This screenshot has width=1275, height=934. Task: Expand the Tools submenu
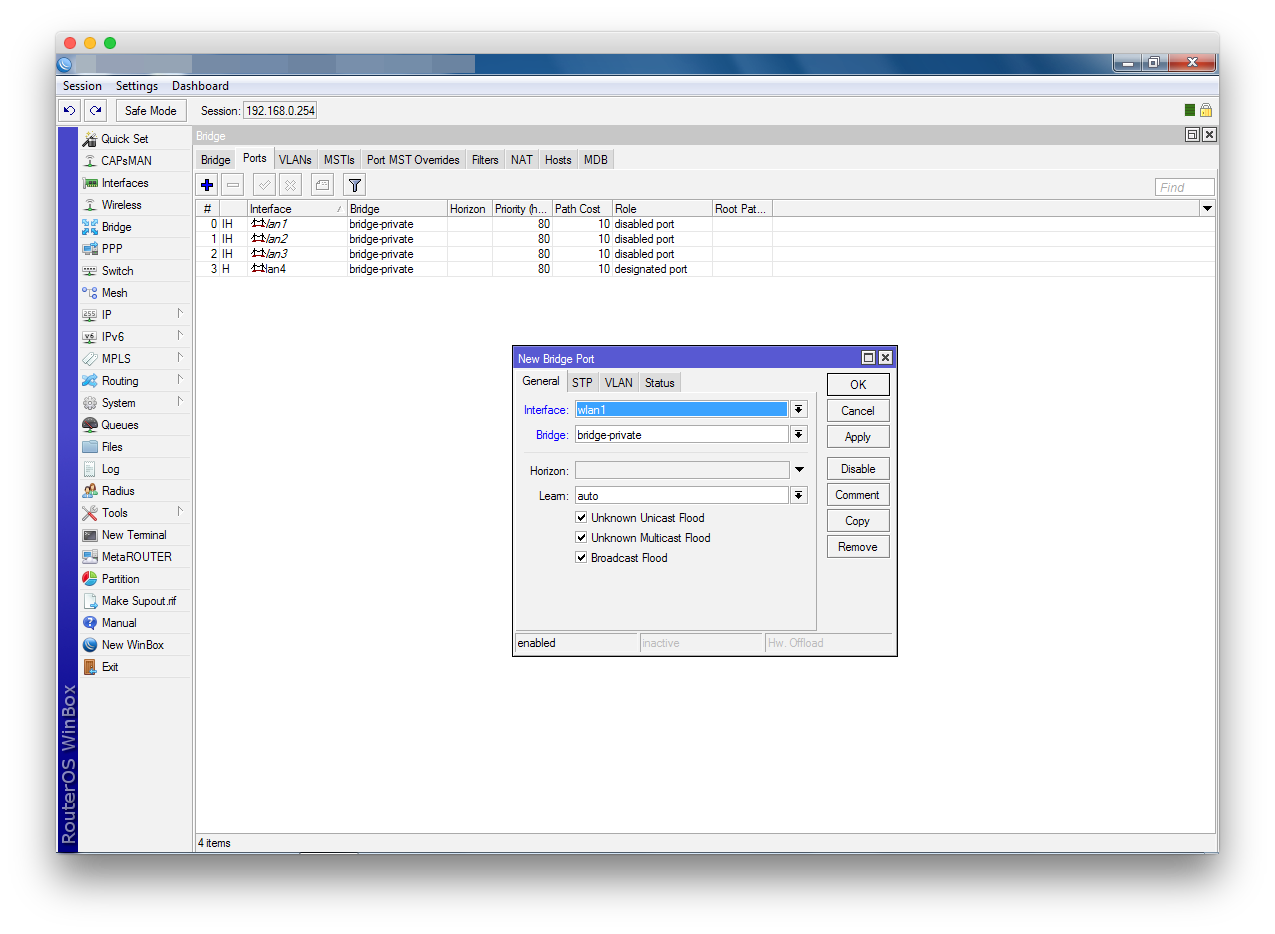pos(180,513)
